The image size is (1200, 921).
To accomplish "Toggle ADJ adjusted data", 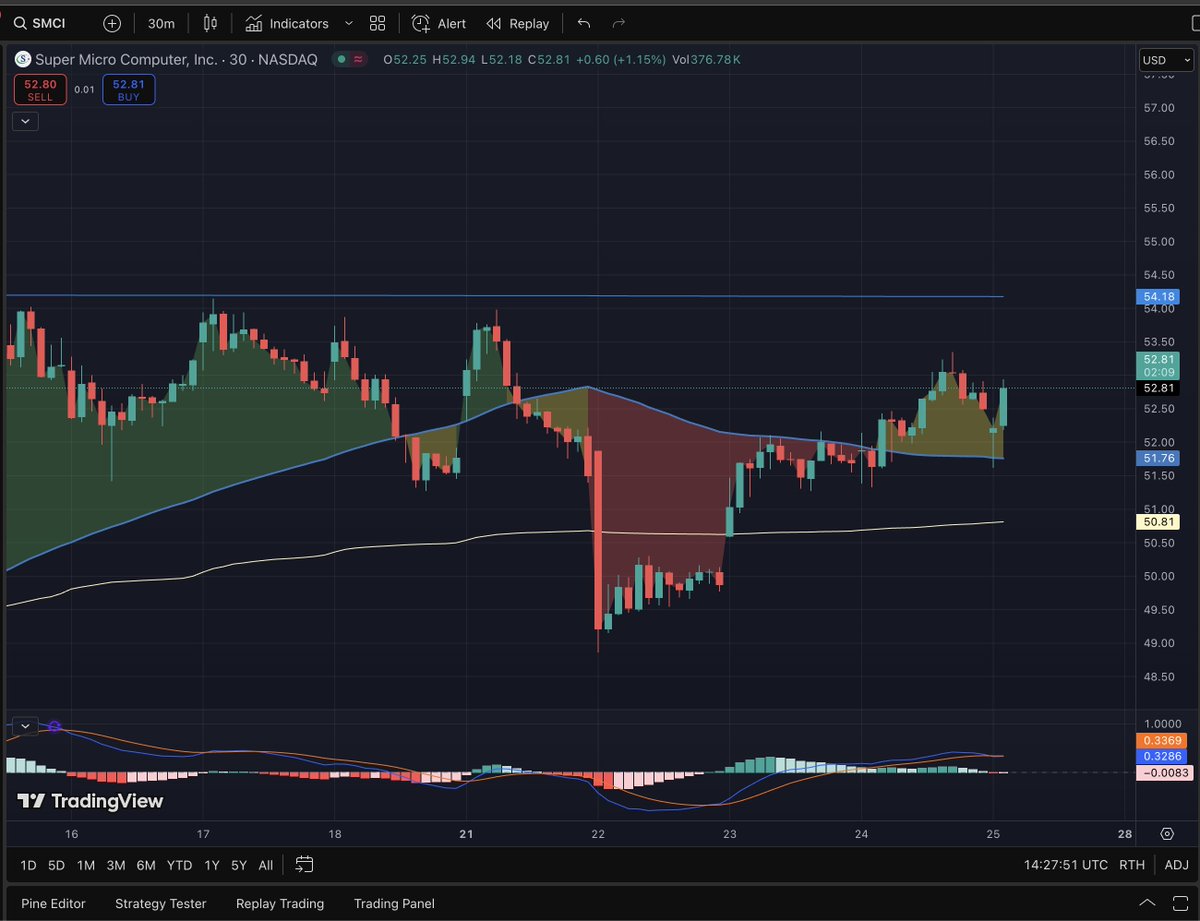I will [1177, 864].
